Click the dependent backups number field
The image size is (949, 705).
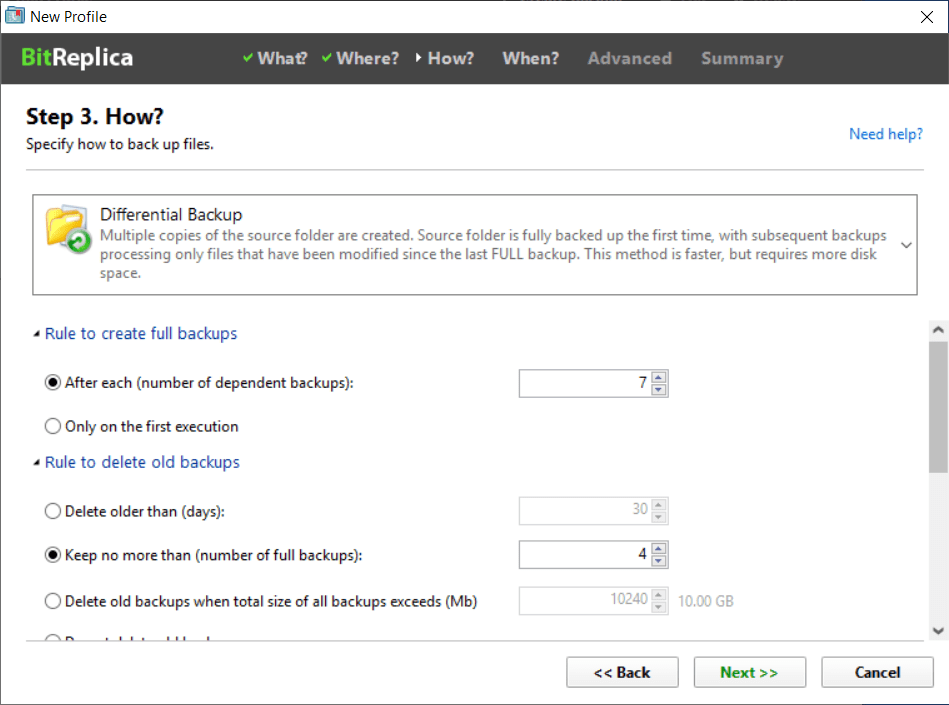(x=585, y=383)
